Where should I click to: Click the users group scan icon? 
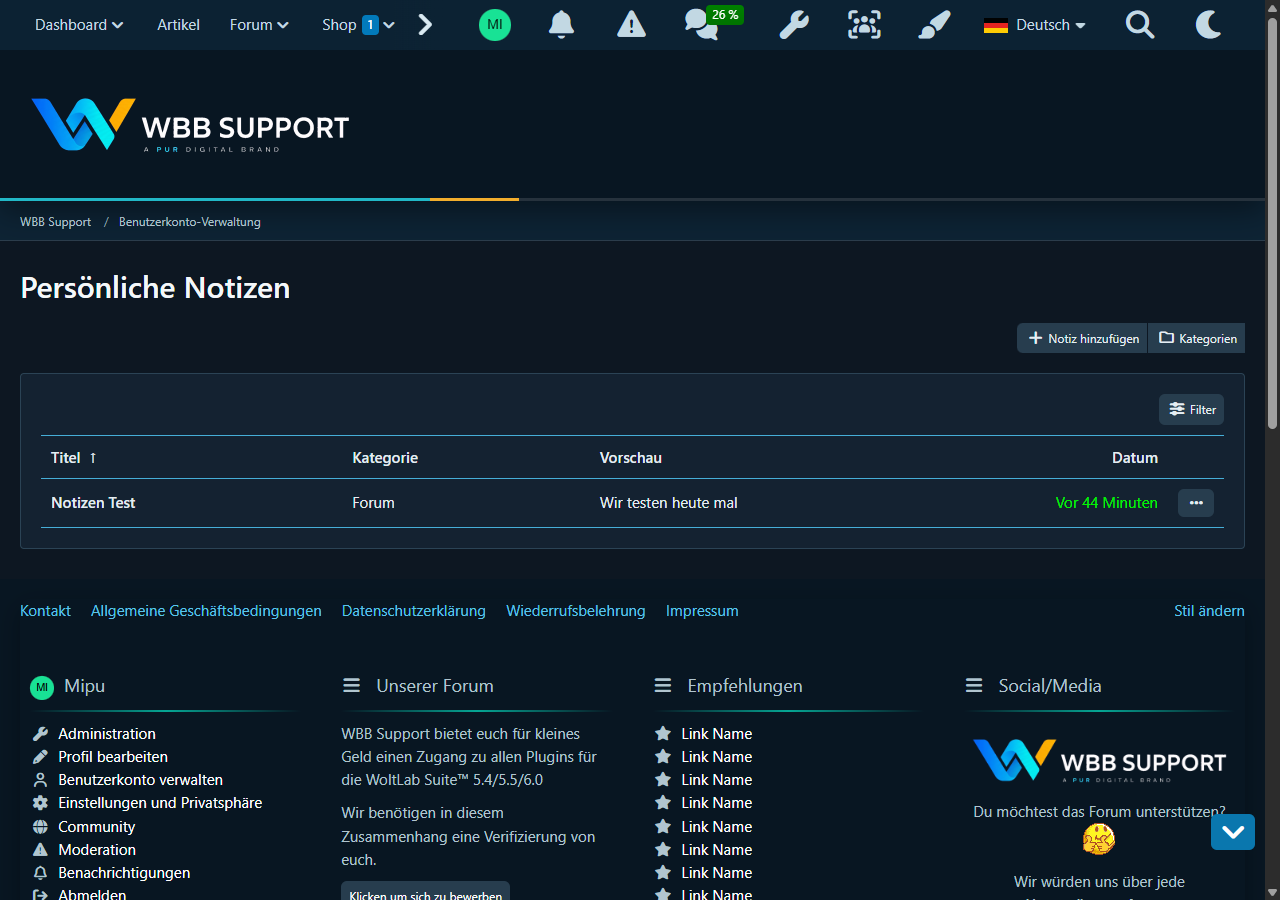point(865,25)
